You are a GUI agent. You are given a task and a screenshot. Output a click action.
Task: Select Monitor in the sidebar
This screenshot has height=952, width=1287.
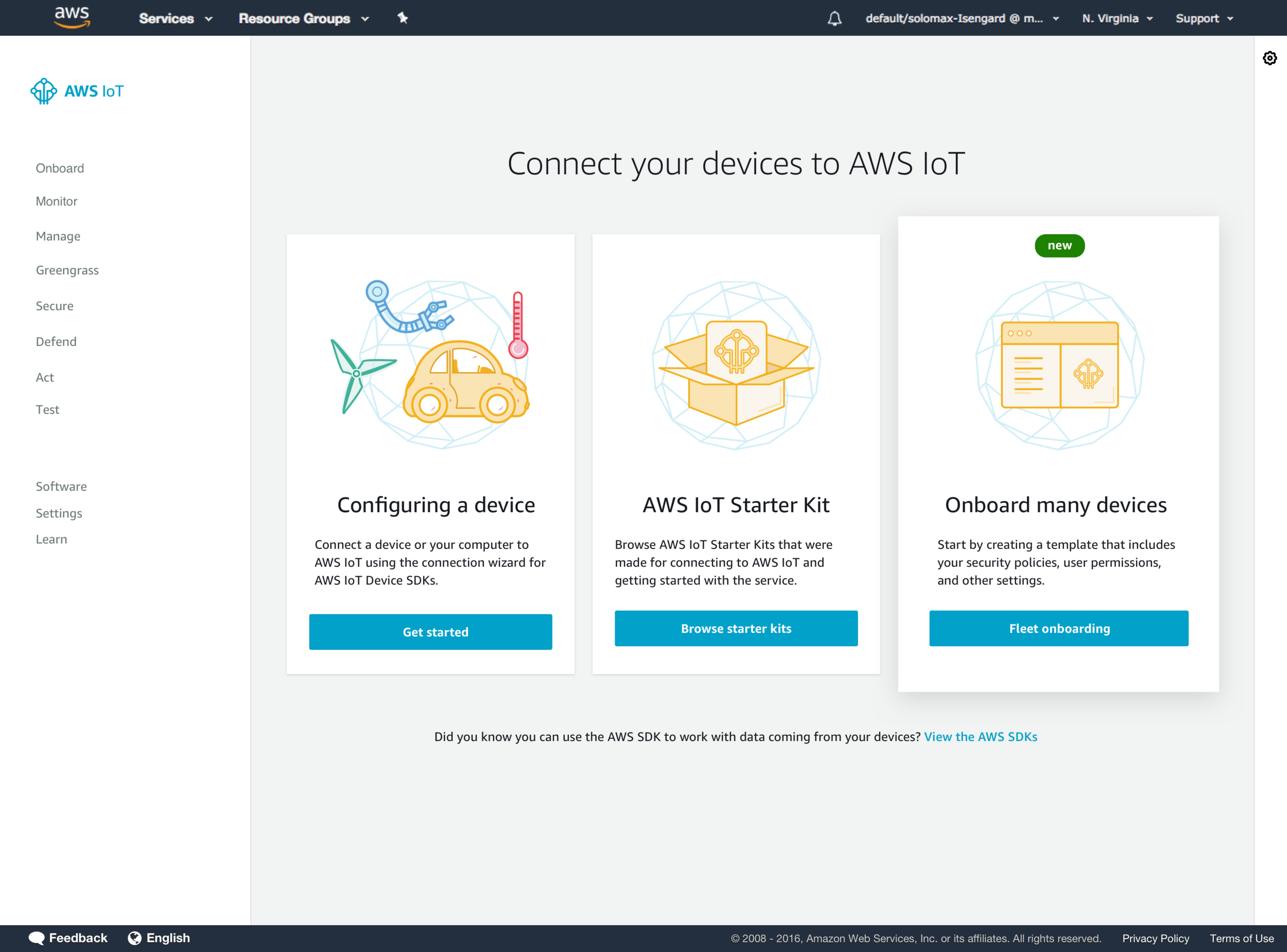click(x=57, y=201)
